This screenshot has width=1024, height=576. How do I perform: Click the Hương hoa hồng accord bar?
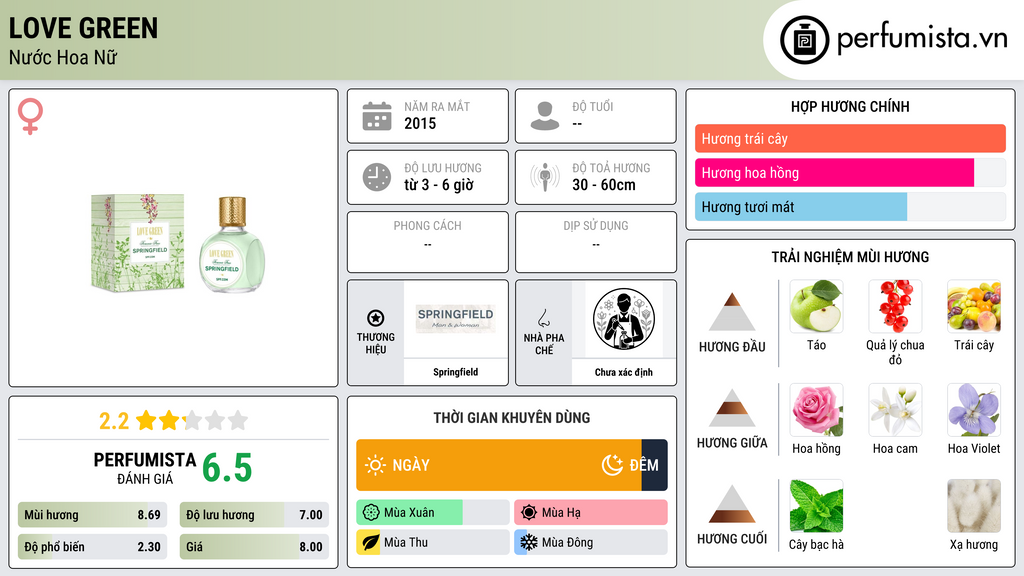click(850, 172)
